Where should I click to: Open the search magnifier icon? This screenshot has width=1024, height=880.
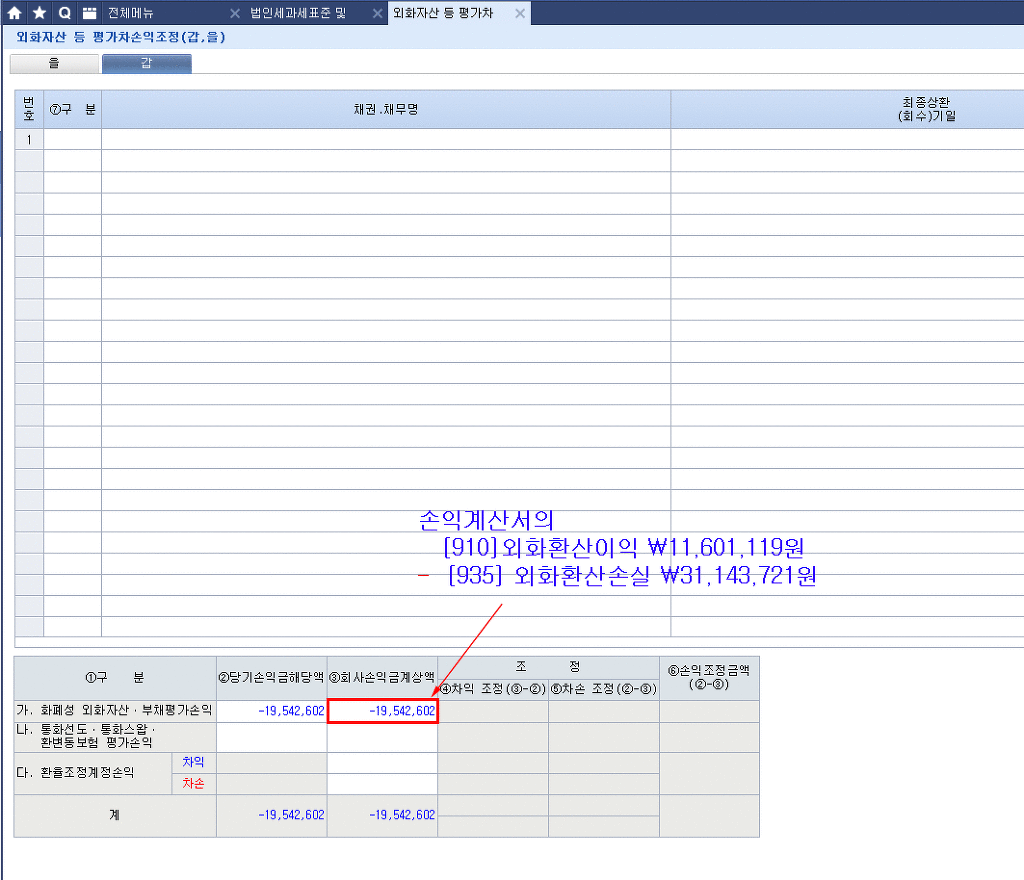point(64,12)
